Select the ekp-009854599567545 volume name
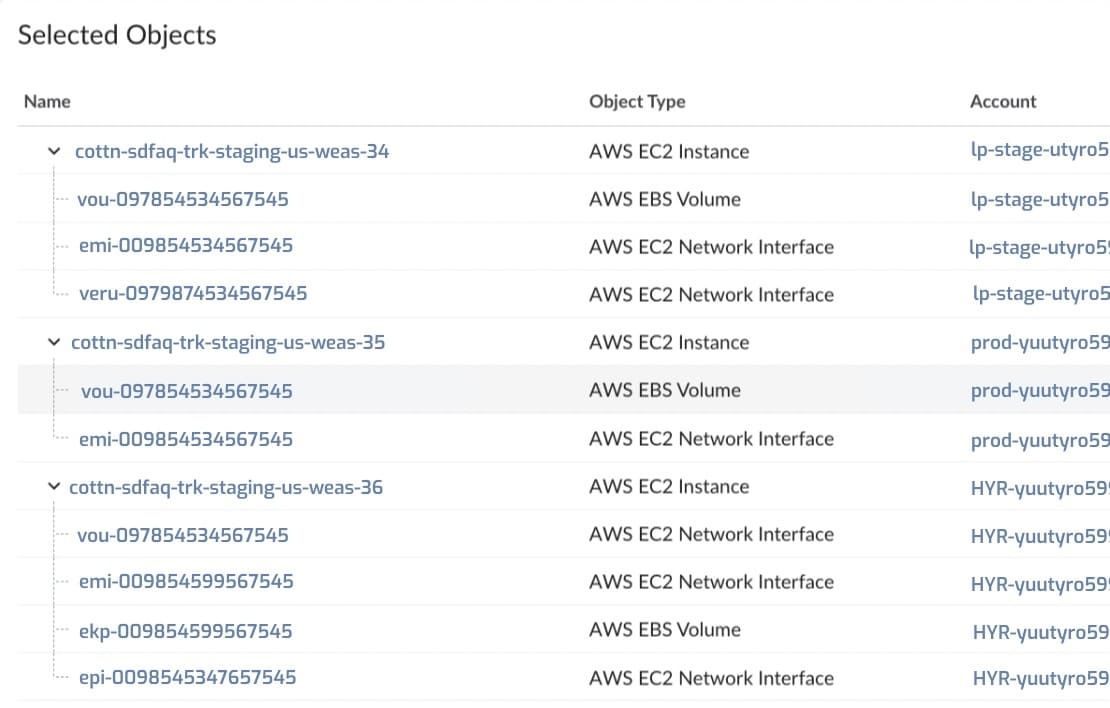1110x708 pixels. tap(185, 631)
